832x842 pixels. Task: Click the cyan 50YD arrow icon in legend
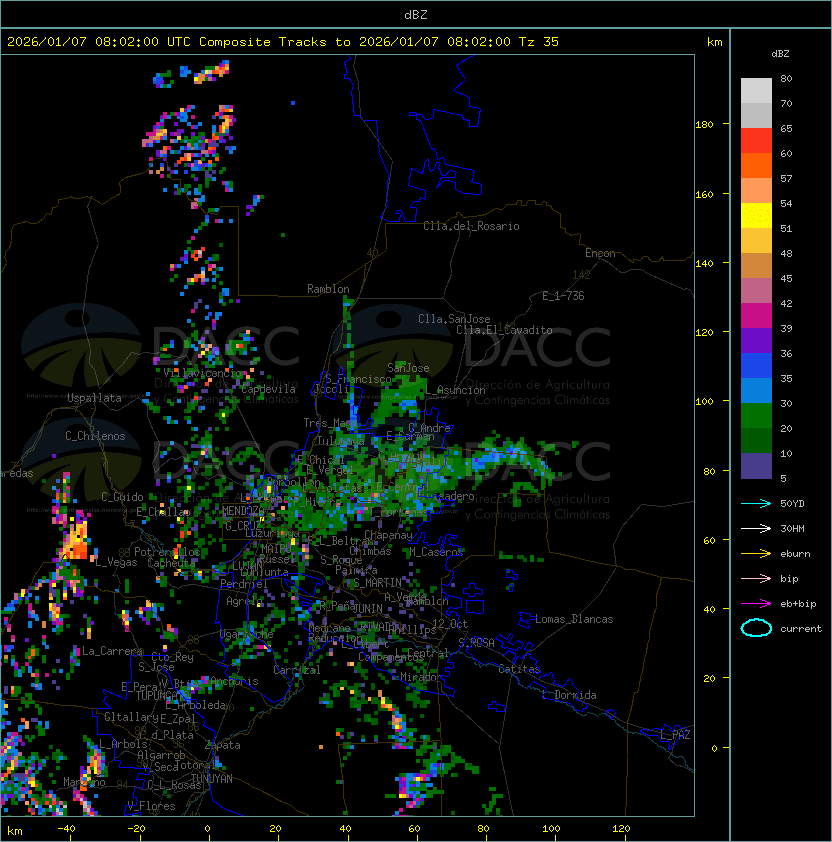(756, 504)
